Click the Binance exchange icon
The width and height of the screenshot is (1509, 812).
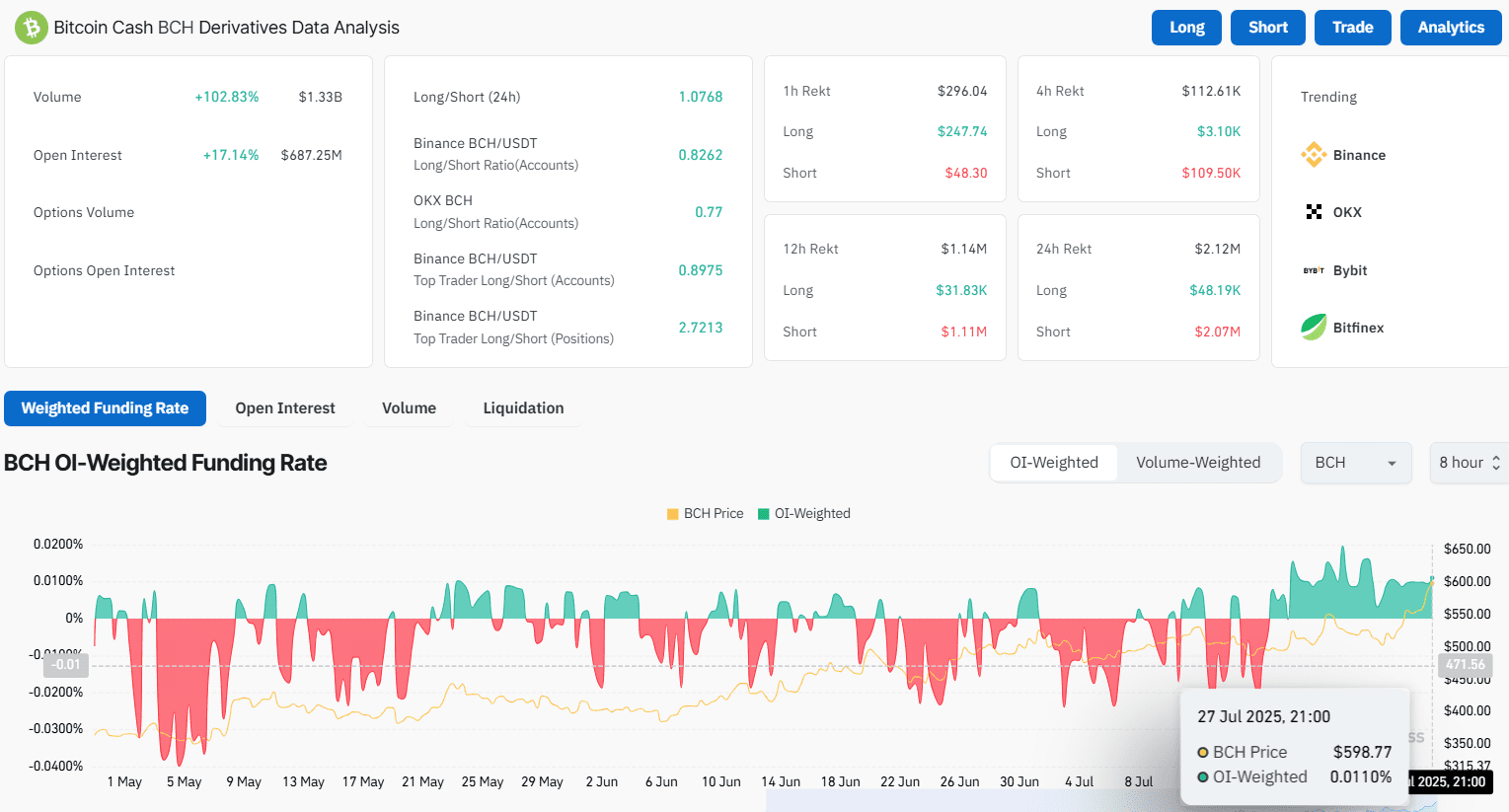click(x=1314, y=155)
